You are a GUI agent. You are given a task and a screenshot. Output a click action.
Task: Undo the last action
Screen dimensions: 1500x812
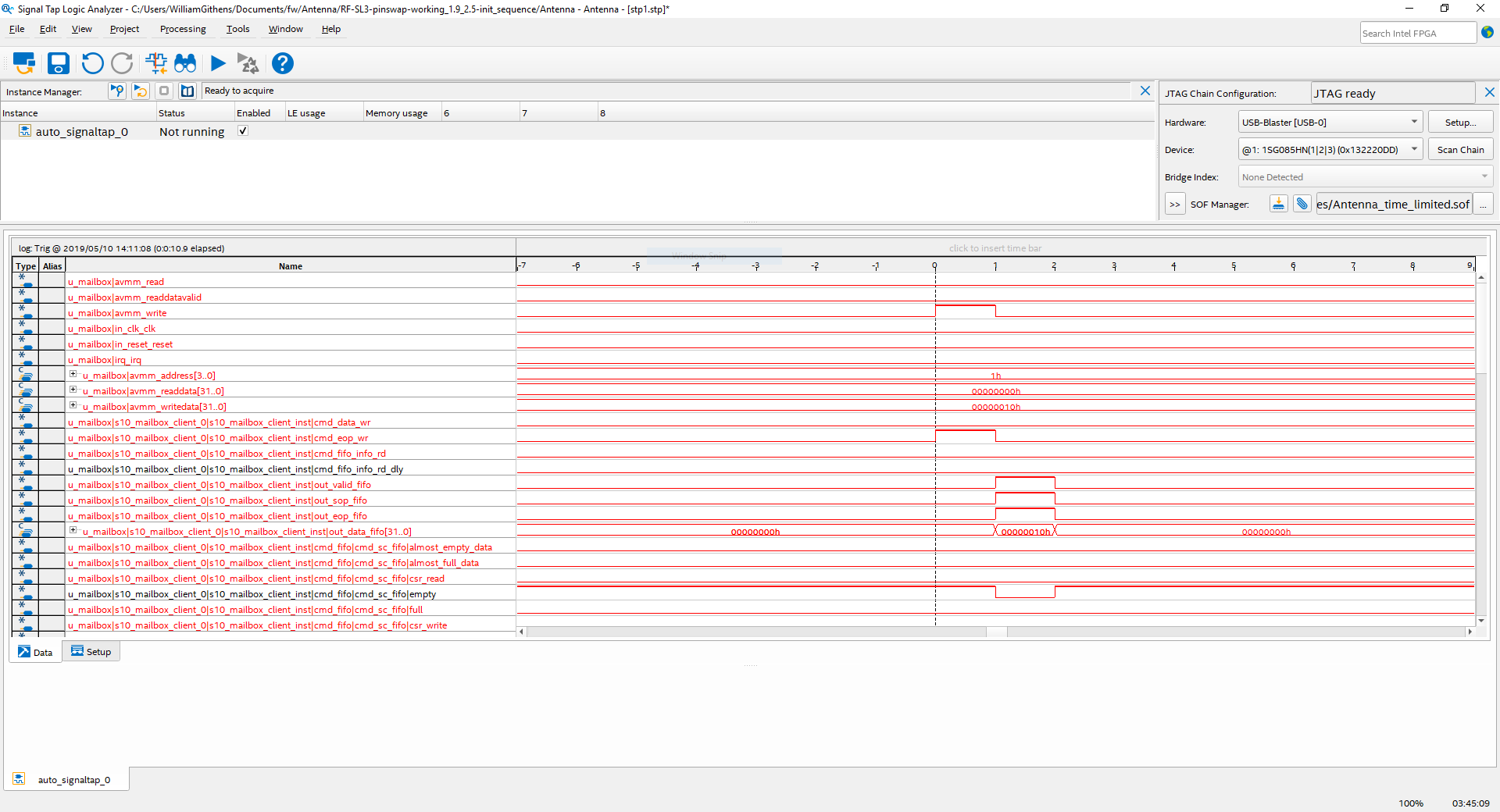[92, 63]
